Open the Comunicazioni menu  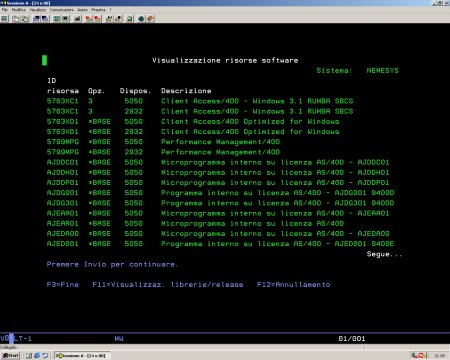62,10
